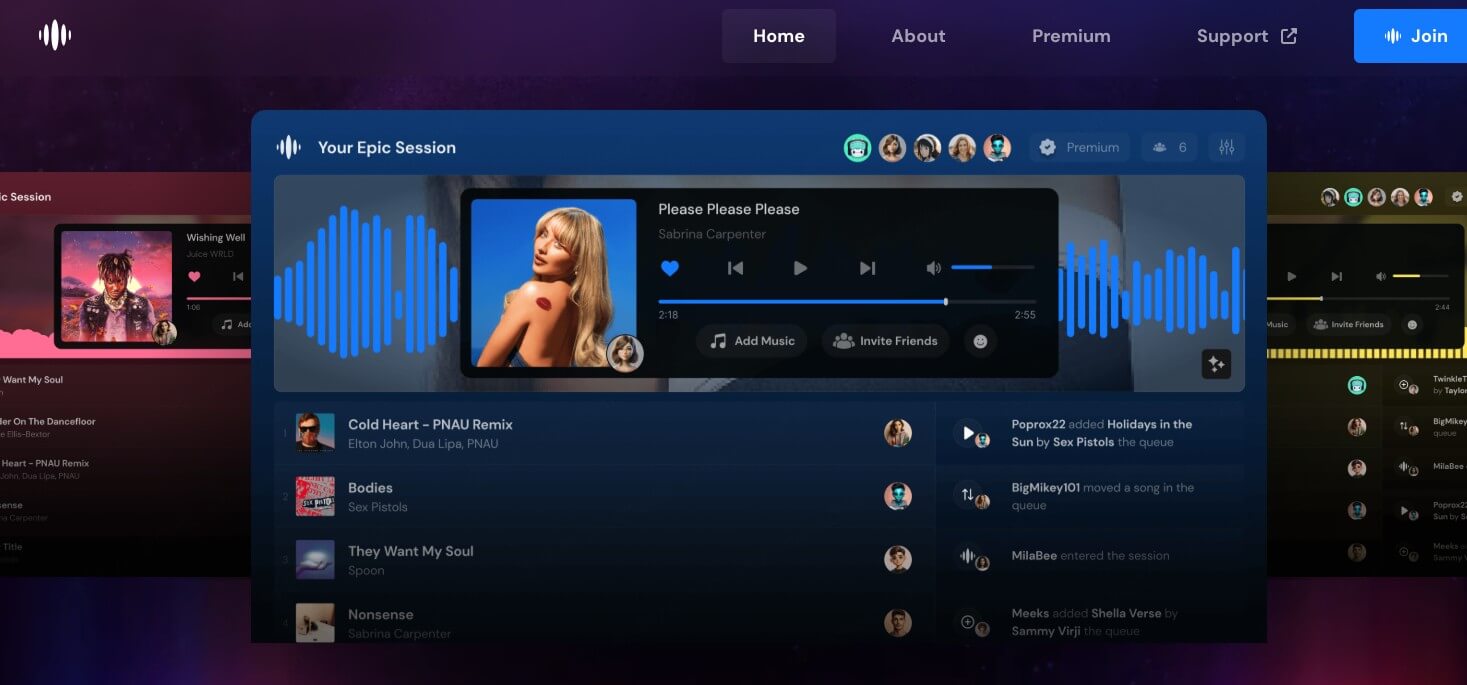Select Cold Heart - PNAU Remix in queue
The width and height of the screenshot is (1467, 685).
(604, 433)
